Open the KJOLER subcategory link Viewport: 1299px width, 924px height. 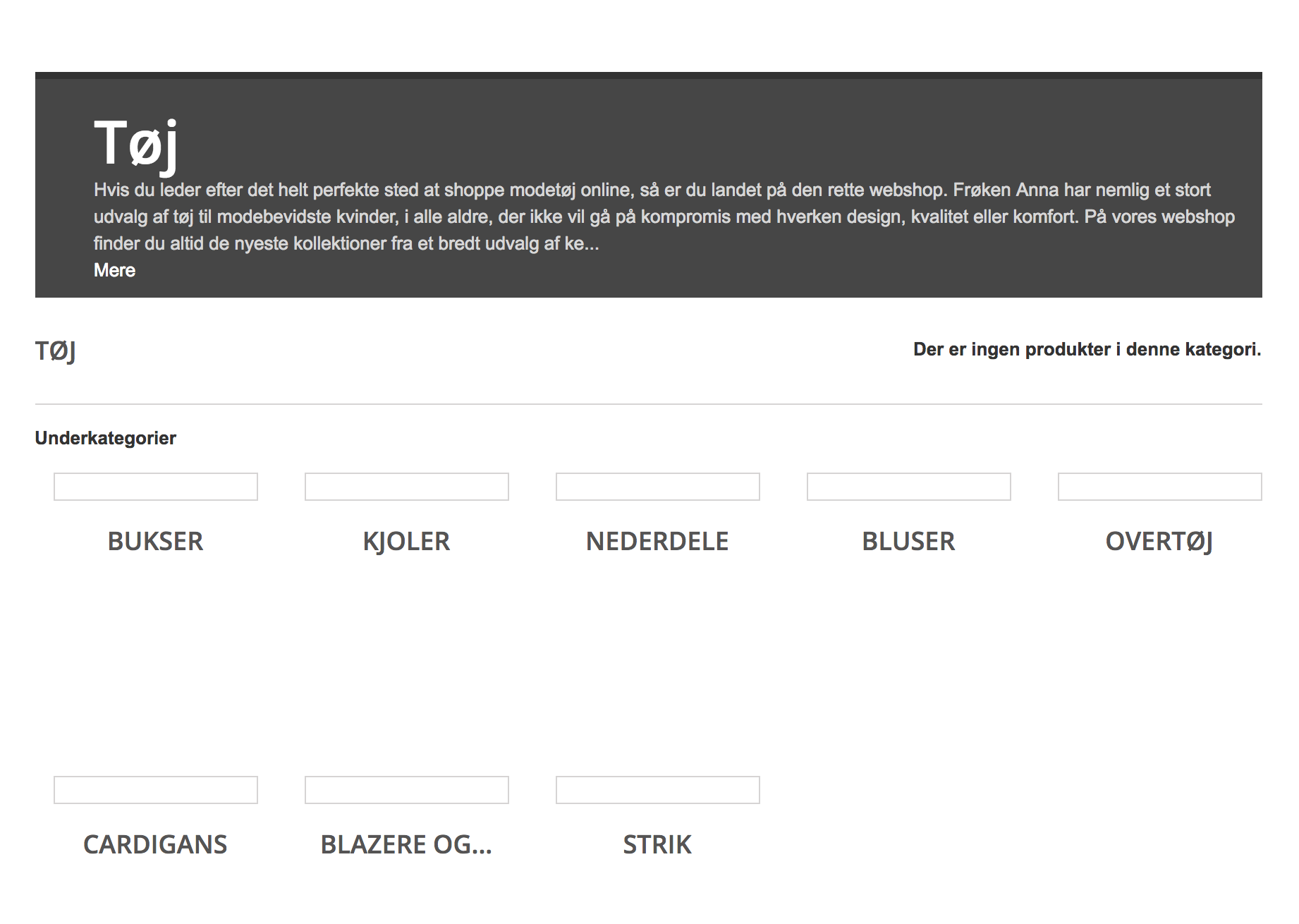click(406, 541)
